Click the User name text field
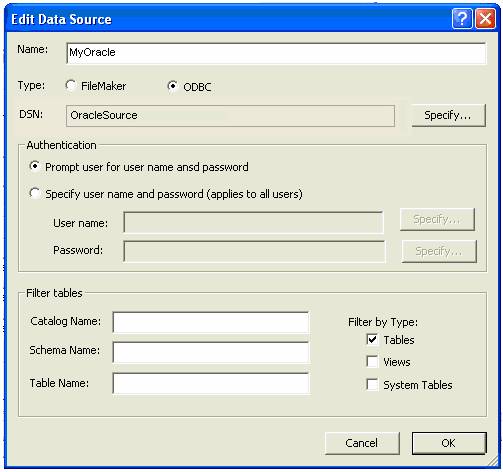This screenshot has height=472, width=503. [x=253, y=222]
